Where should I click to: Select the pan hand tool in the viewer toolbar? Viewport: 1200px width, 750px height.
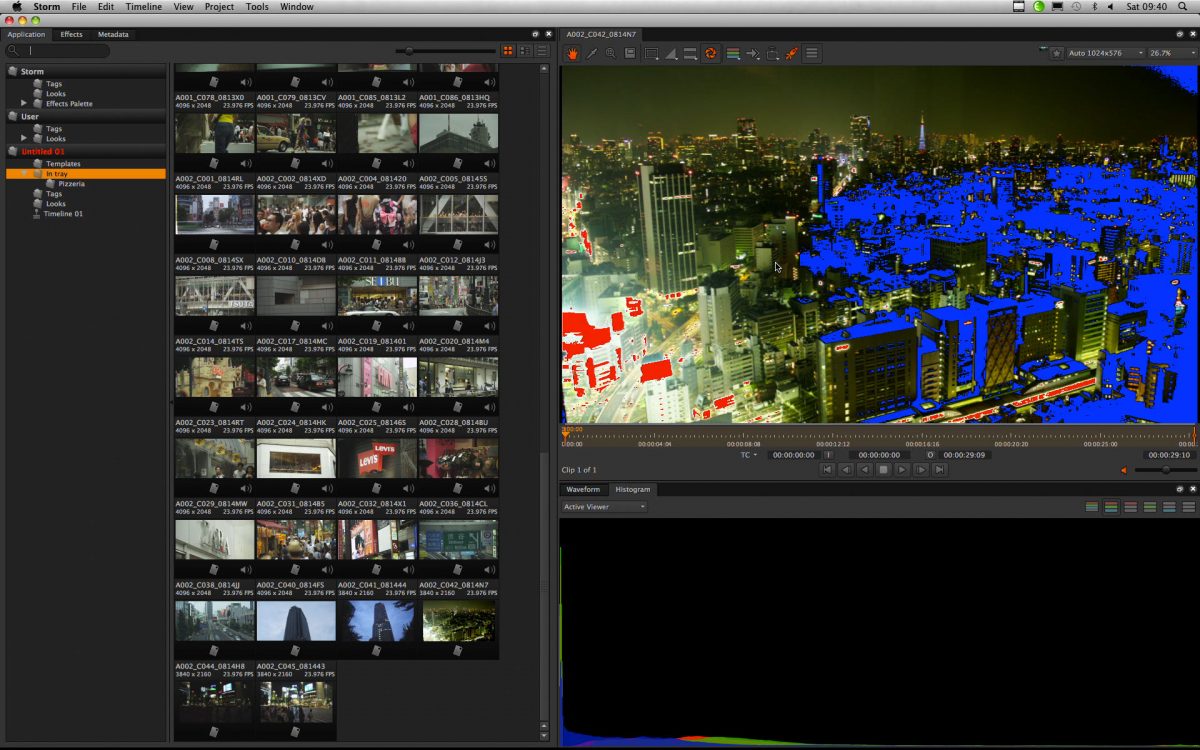tap(572, 53)
